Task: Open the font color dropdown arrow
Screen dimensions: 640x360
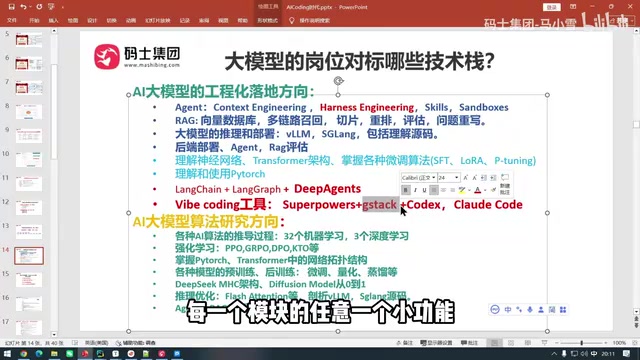Action: [485, 190]
